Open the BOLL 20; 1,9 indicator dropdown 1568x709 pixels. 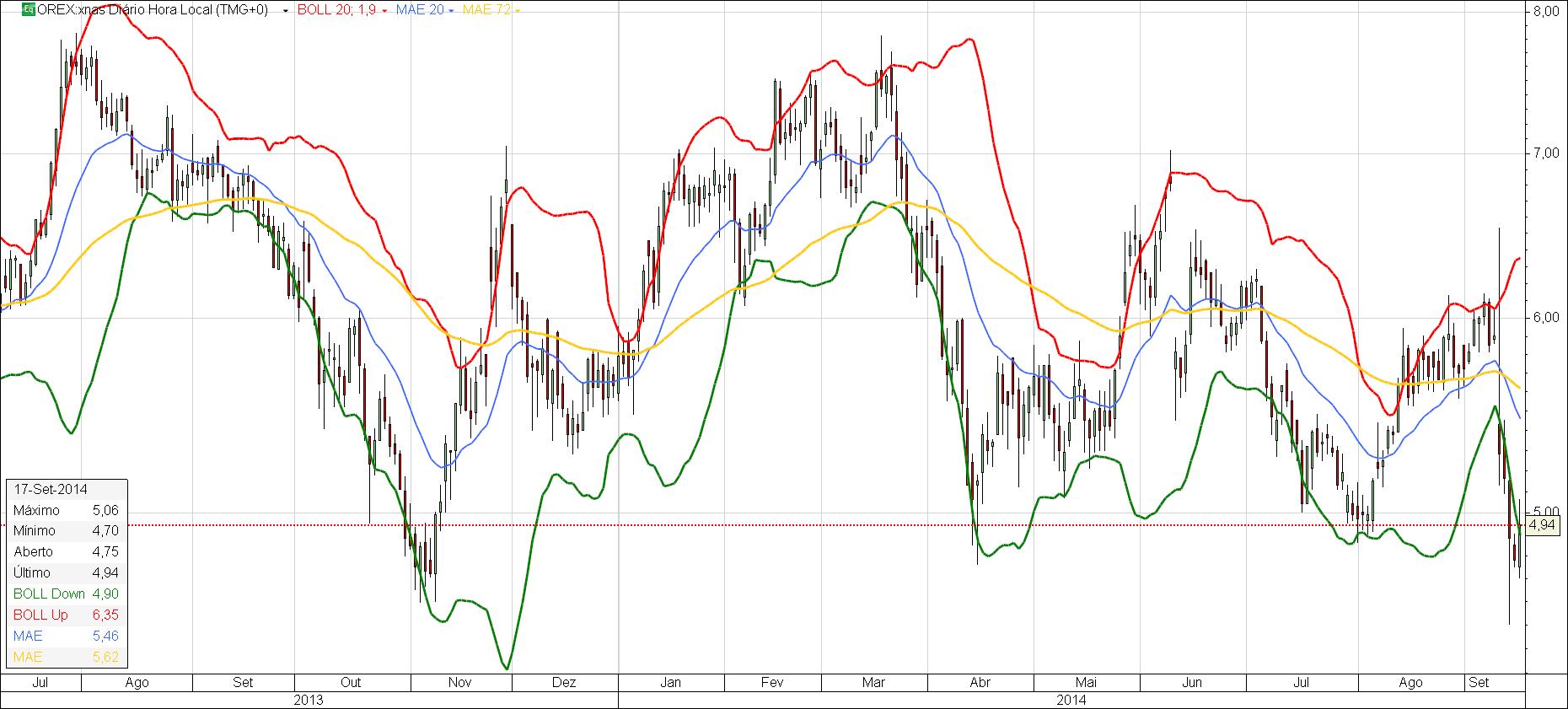[384, 12]
